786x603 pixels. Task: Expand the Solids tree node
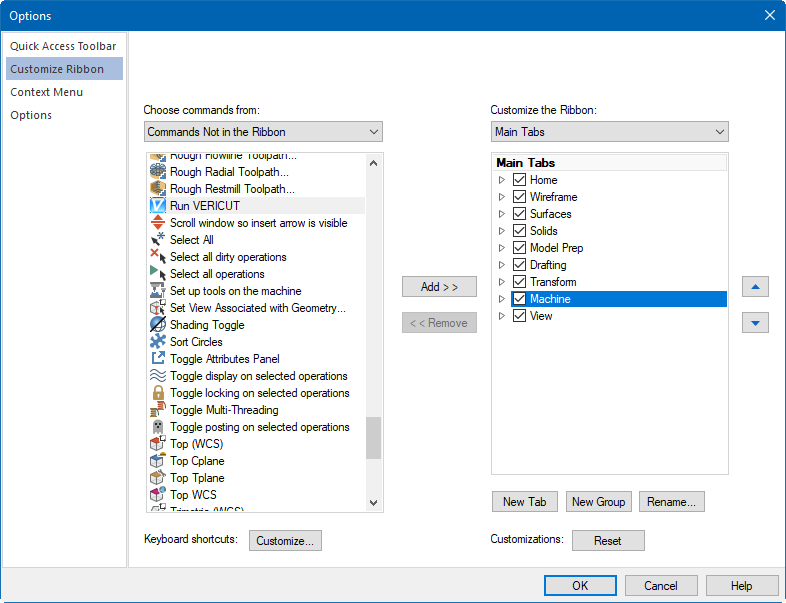[501, 231]
